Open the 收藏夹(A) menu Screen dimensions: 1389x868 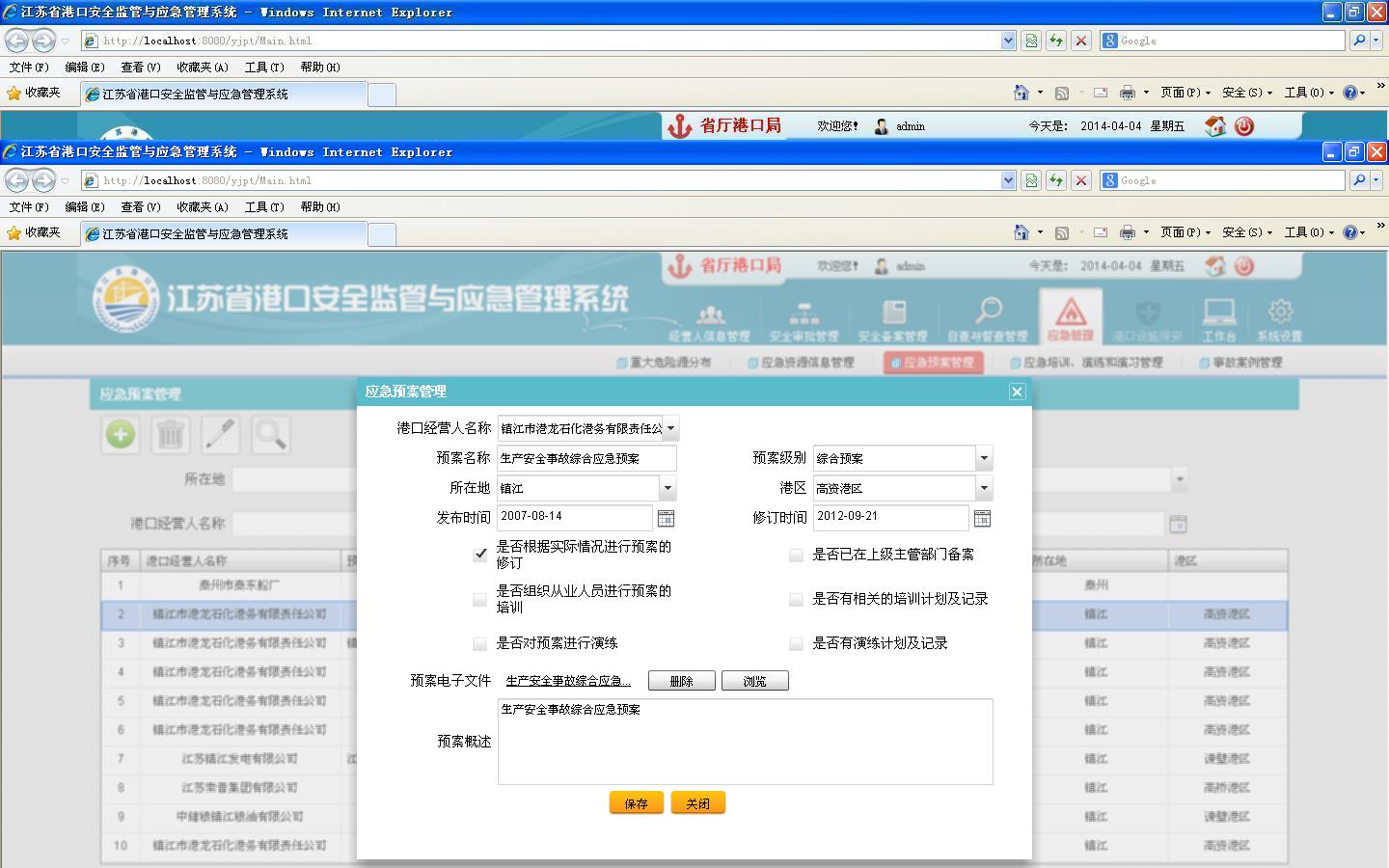[202, 207]
